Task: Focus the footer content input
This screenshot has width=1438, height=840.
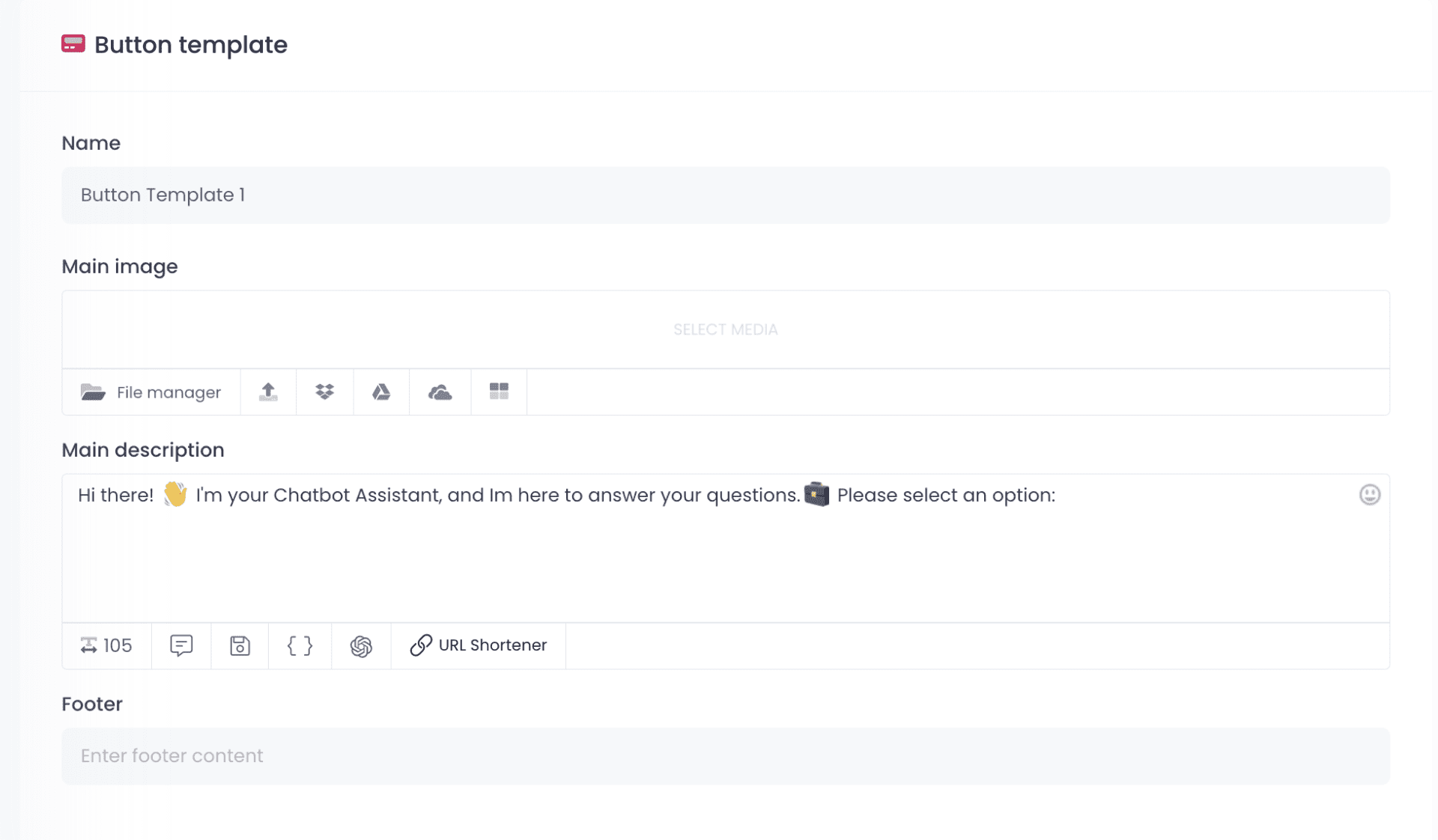Action: pos(725,756)
